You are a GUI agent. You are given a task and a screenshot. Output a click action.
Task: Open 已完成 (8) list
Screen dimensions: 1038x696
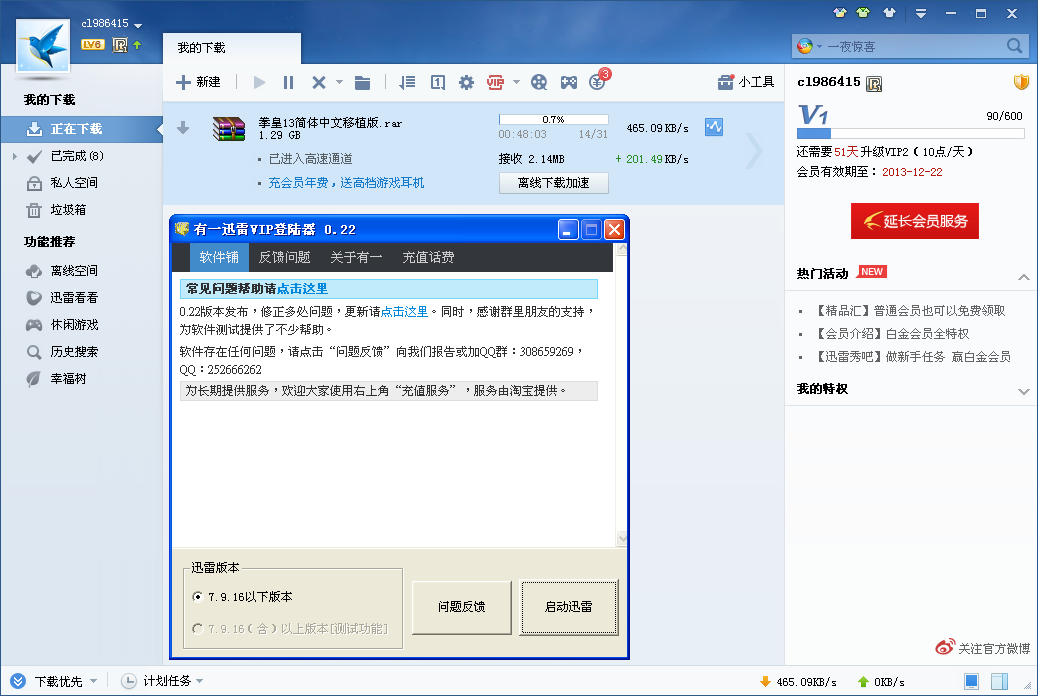click(x=77, y=156)
